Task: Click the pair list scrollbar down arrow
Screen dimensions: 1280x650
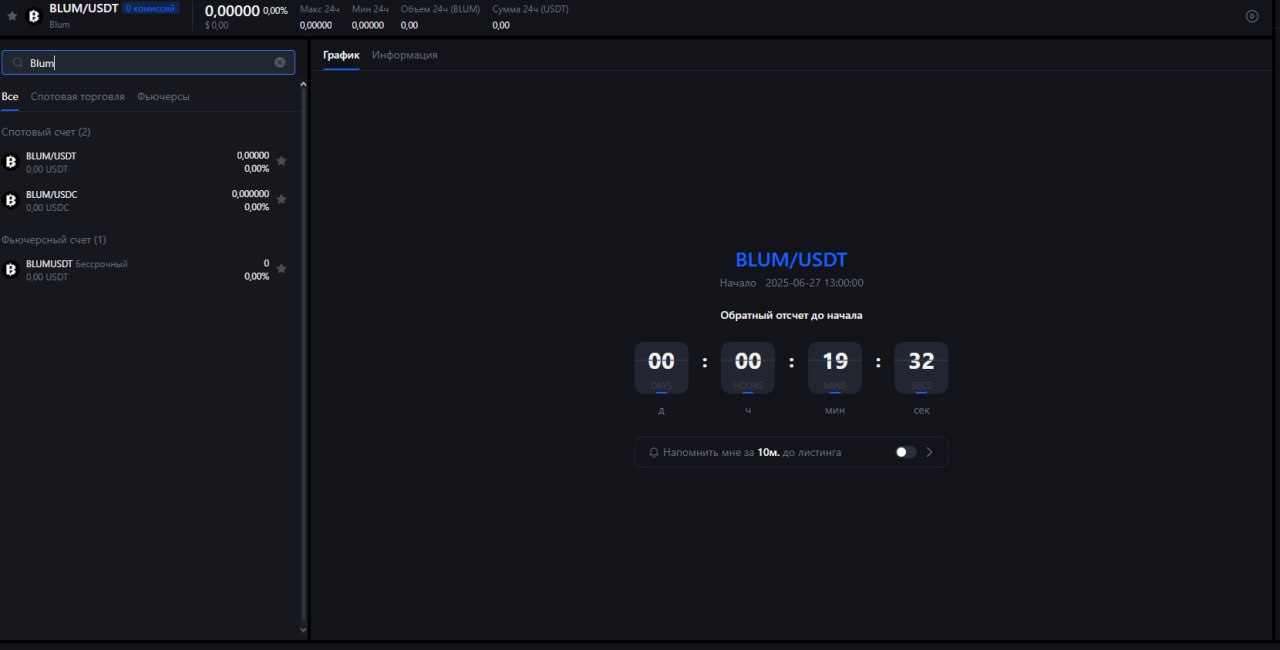Action: click(303, 630)
